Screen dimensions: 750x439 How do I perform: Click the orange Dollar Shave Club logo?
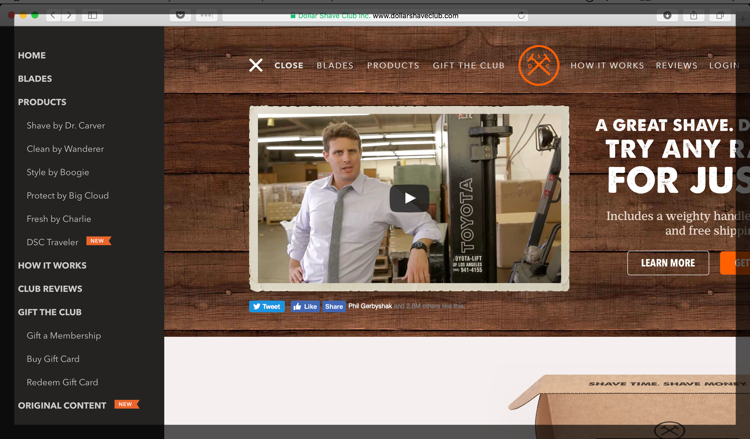point(539,66)
